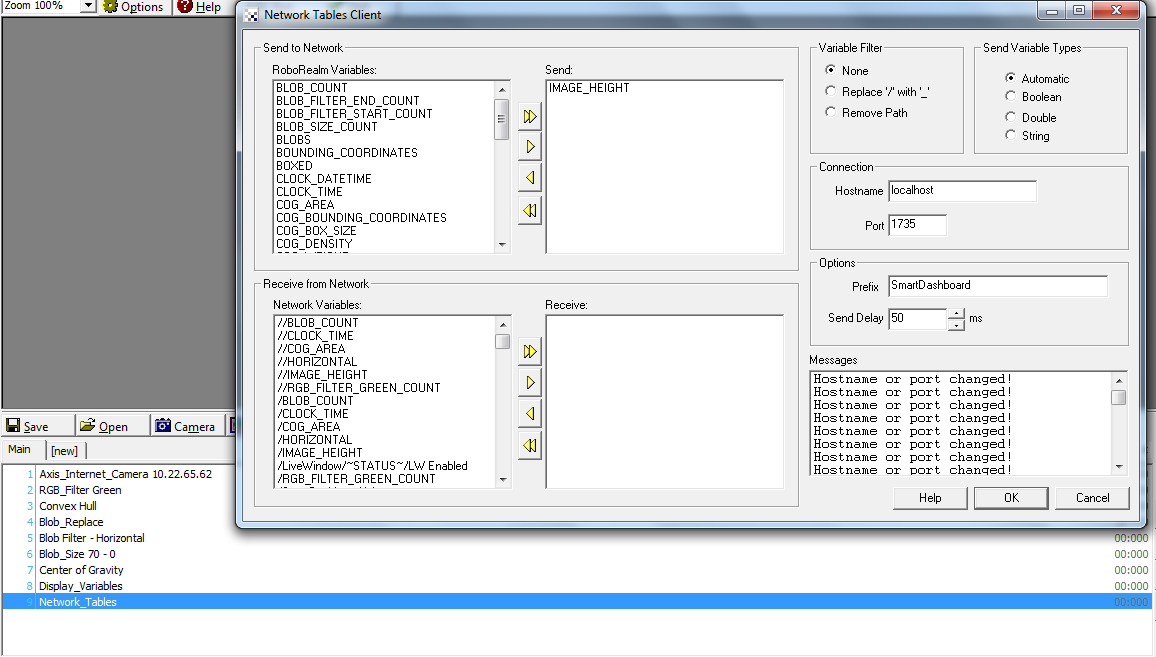Click the Help button in dialog
Screen dimensions: 1156x657
pos(930,498)
